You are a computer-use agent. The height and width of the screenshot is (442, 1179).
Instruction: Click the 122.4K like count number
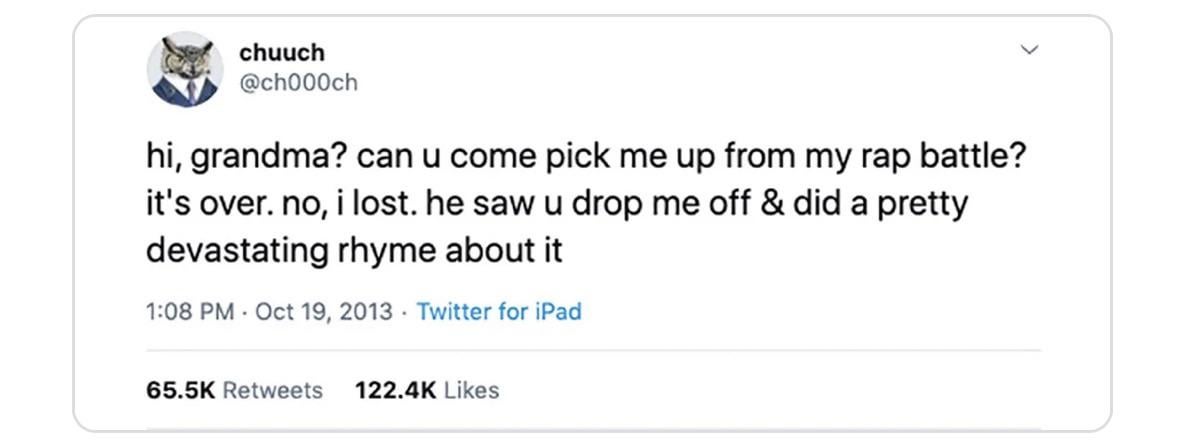click(x=395, y=390)
